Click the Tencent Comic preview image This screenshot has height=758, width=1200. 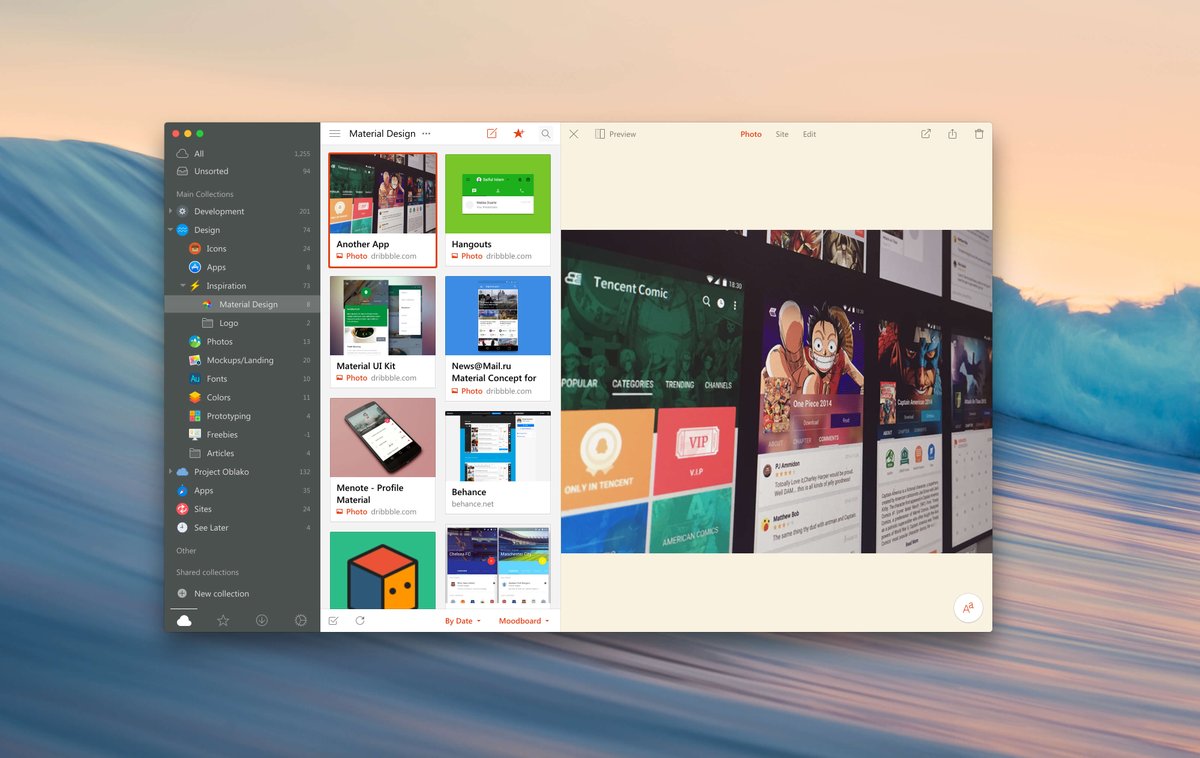[777, 392]
